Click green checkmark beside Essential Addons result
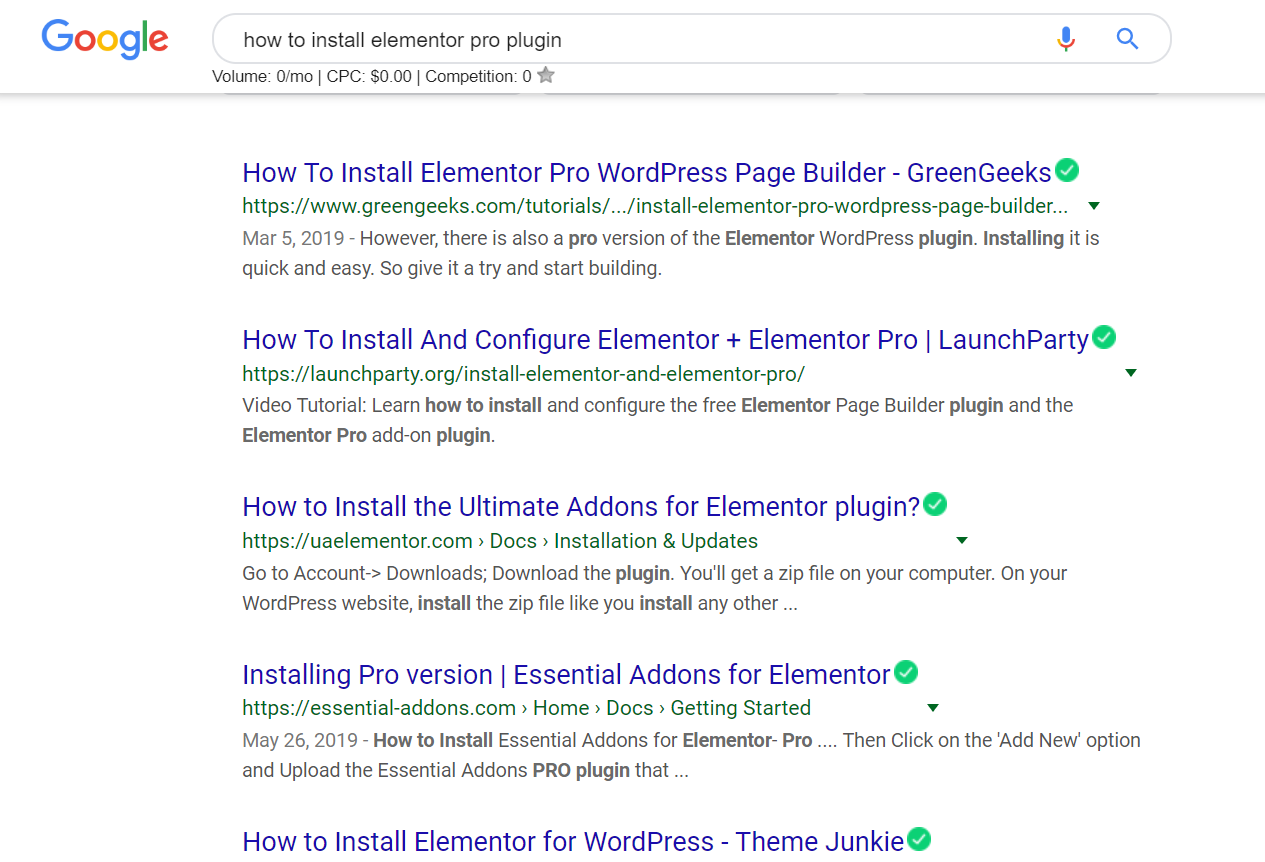This screenshot has height=862, width=1265. tap(906, 672)
